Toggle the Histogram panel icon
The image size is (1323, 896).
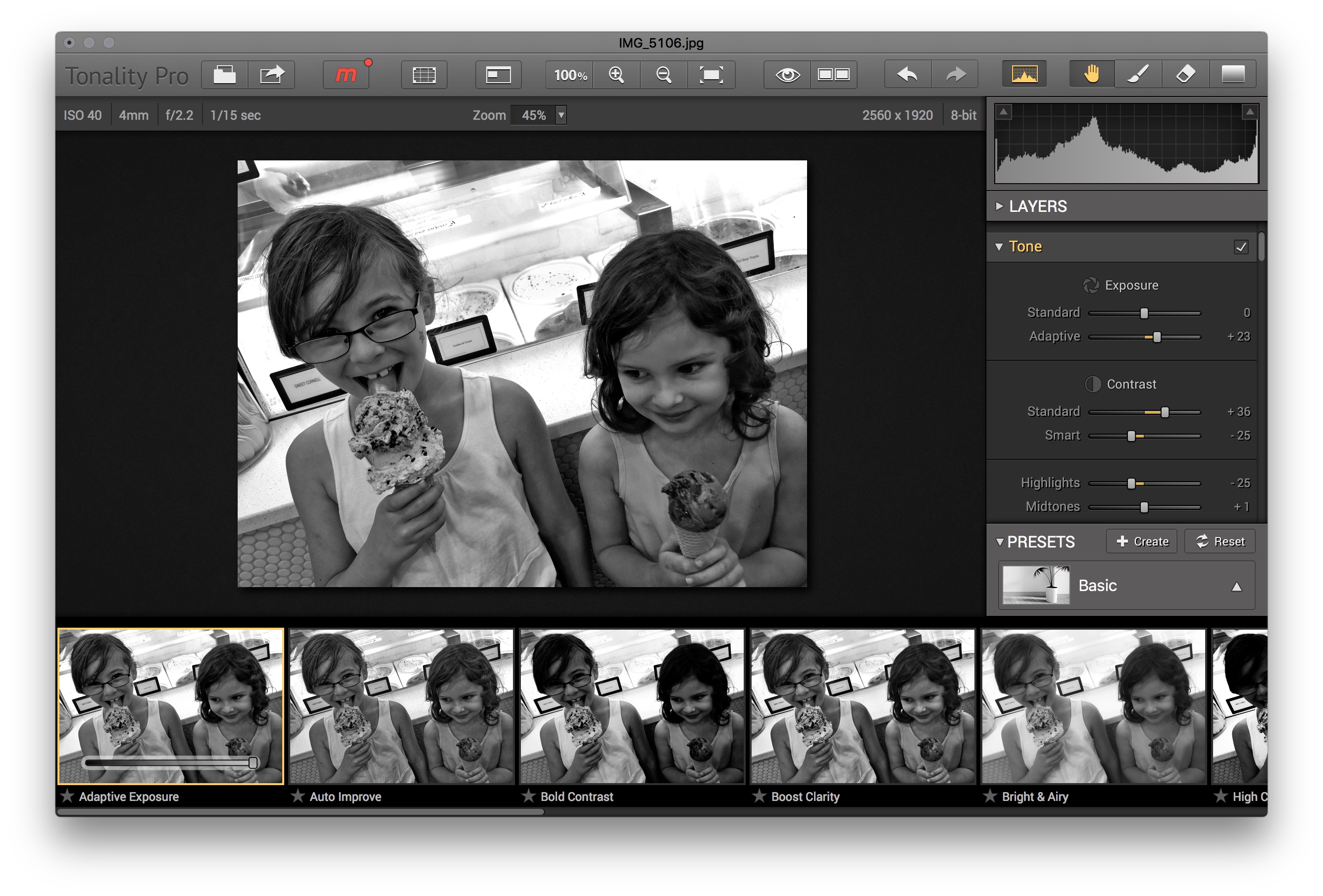1025,74
